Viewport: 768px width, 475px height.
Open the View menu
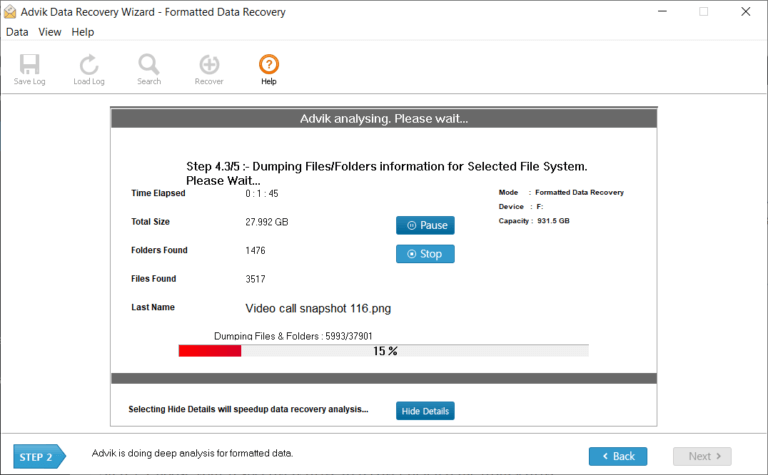(x=50, y=32)
